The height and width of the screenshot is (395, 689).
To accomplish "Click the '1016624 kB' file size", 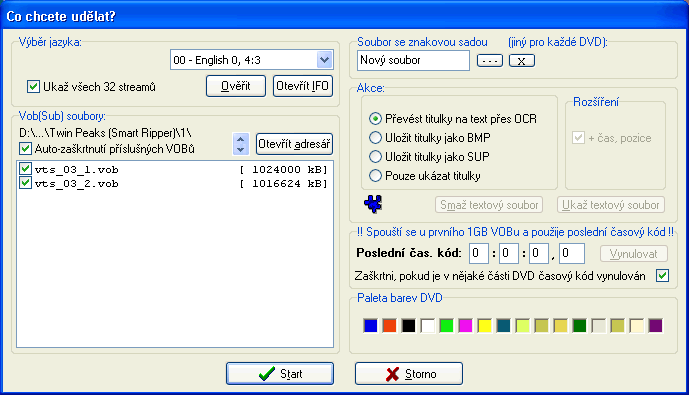I will 284,184.
